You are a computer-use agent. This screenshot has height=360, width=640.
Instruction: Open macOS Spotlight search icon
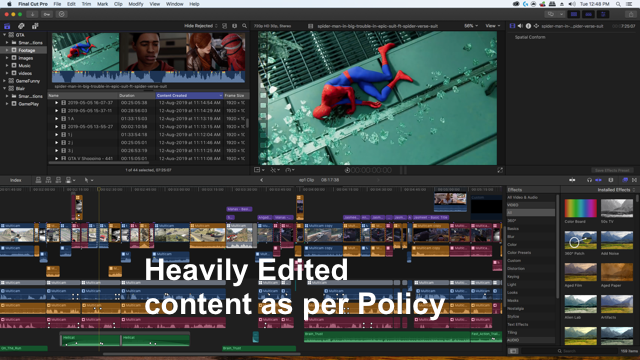(x=619, y=4)
